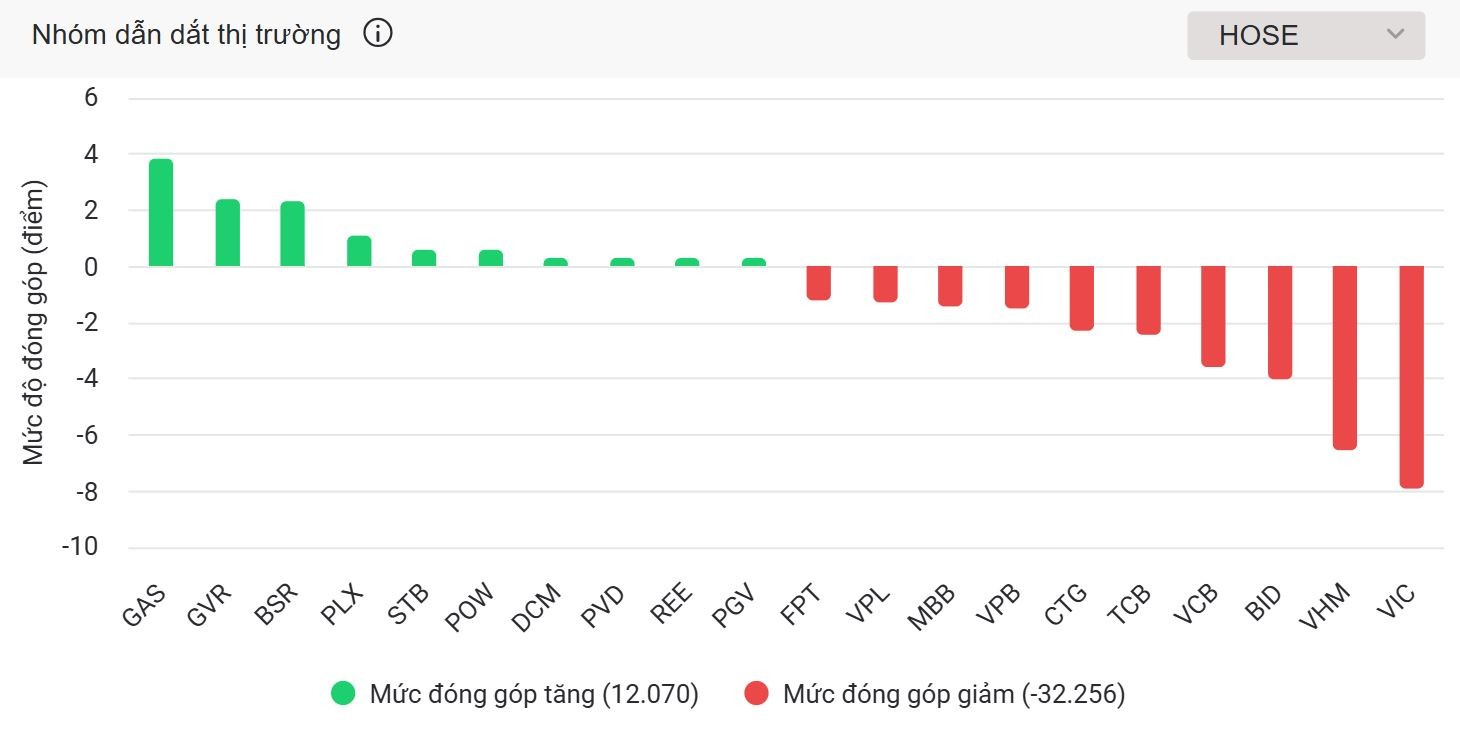
Task: Select the red VHM bar
Action: click(x=1345, y=357)
